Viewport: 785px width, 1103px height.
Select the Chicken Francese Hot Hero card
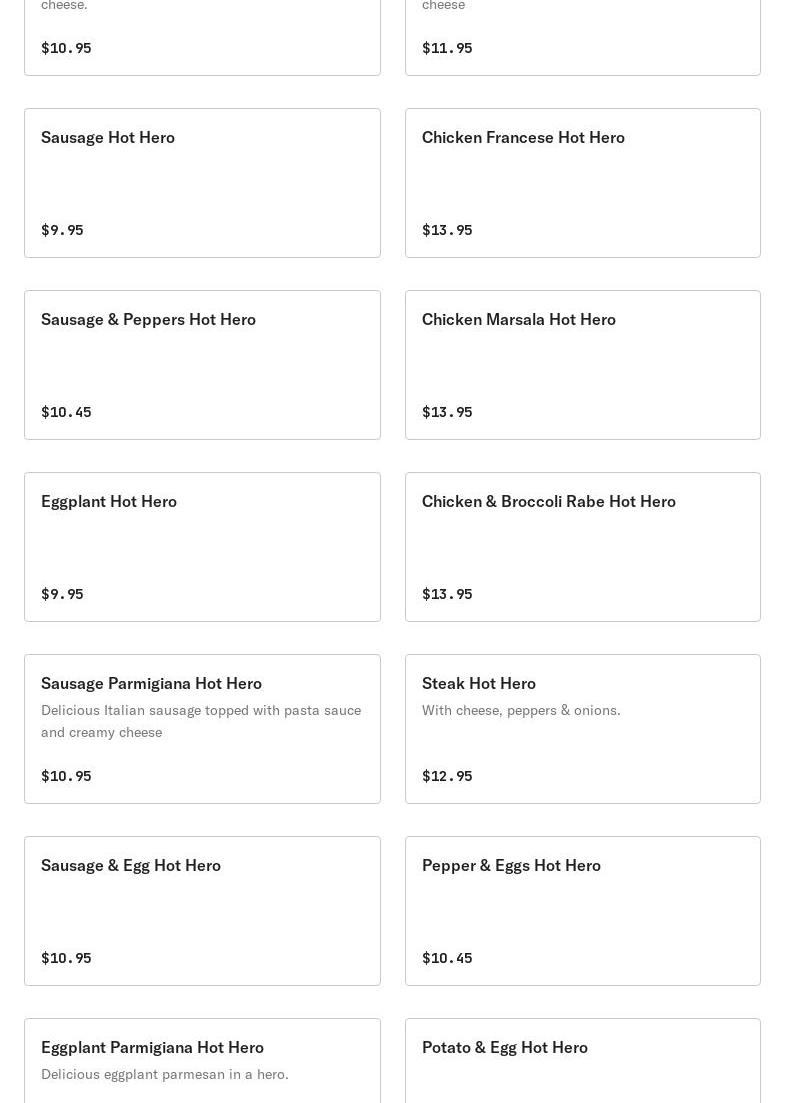582,183
